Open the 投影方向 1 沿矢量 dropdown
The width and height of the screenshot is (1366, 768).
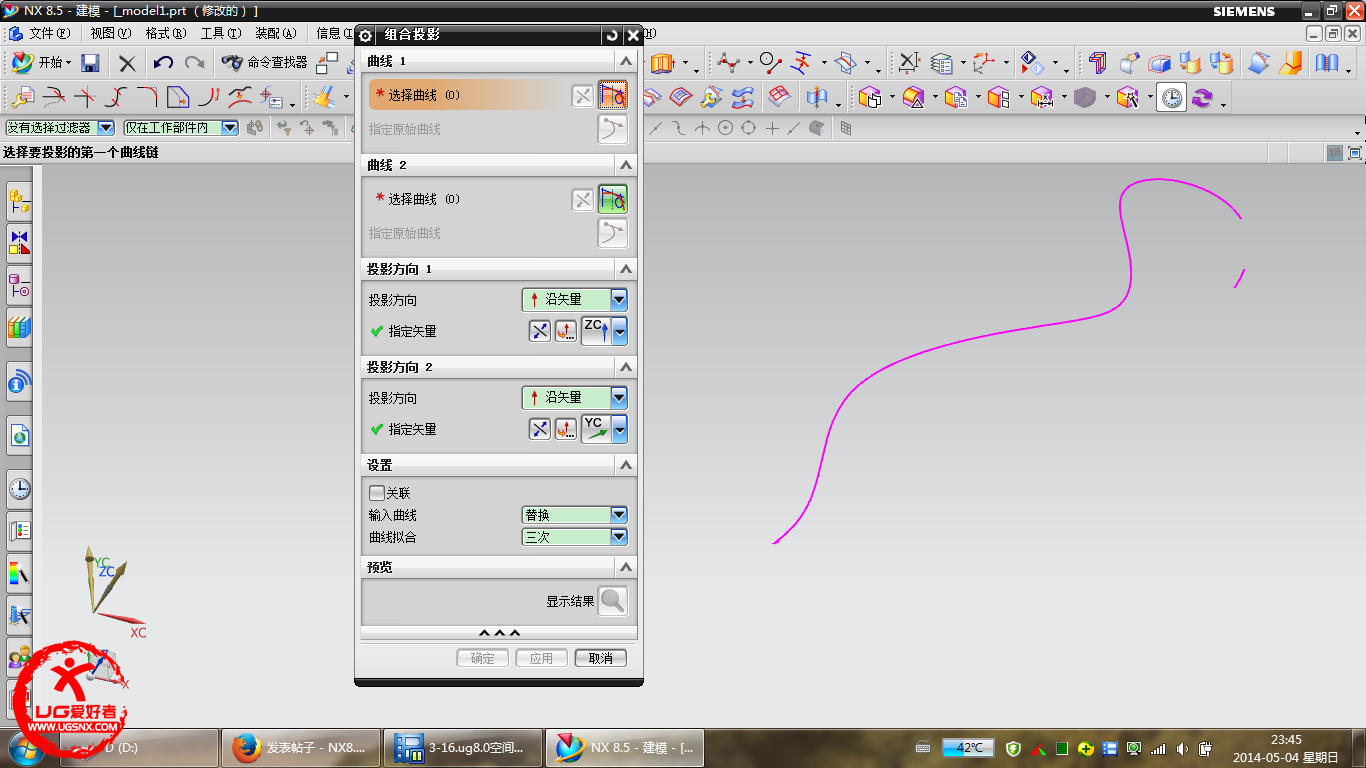coord(575,299)
